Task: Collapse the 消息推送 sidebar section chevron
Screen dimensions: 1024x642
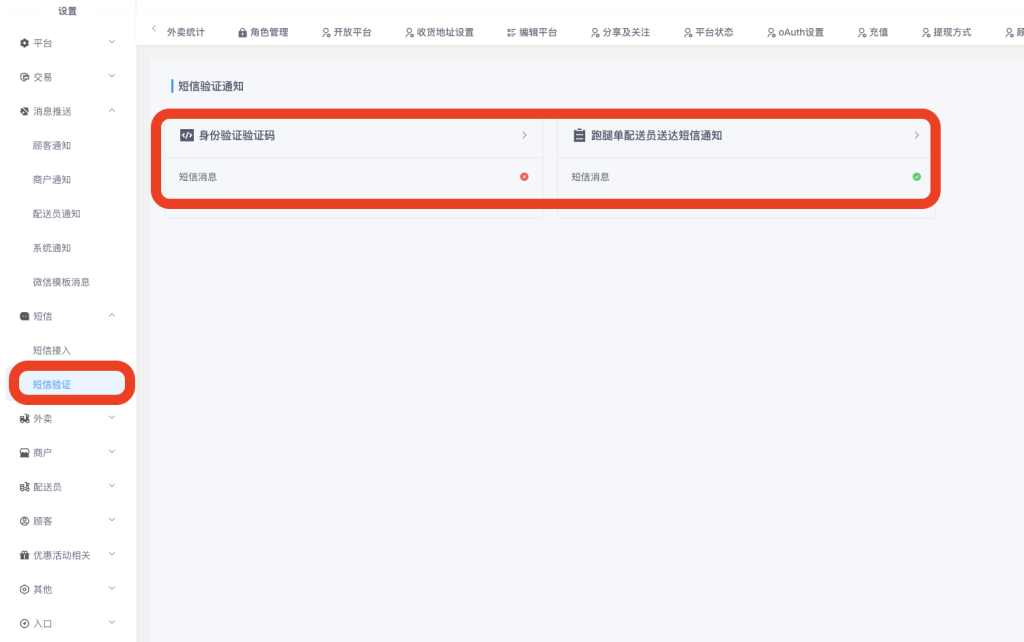Action: [x=112, y=111]
